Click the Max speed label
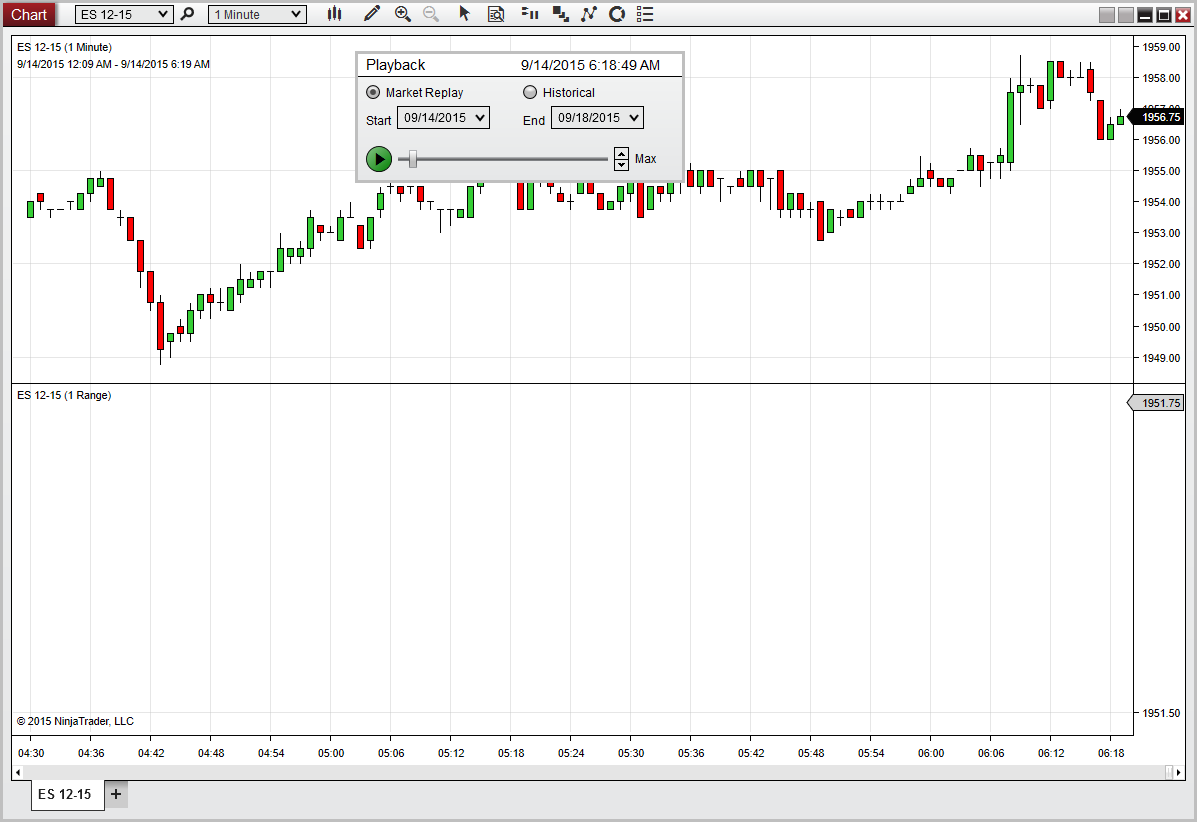 pyautogui.click(x=645, y=159)
